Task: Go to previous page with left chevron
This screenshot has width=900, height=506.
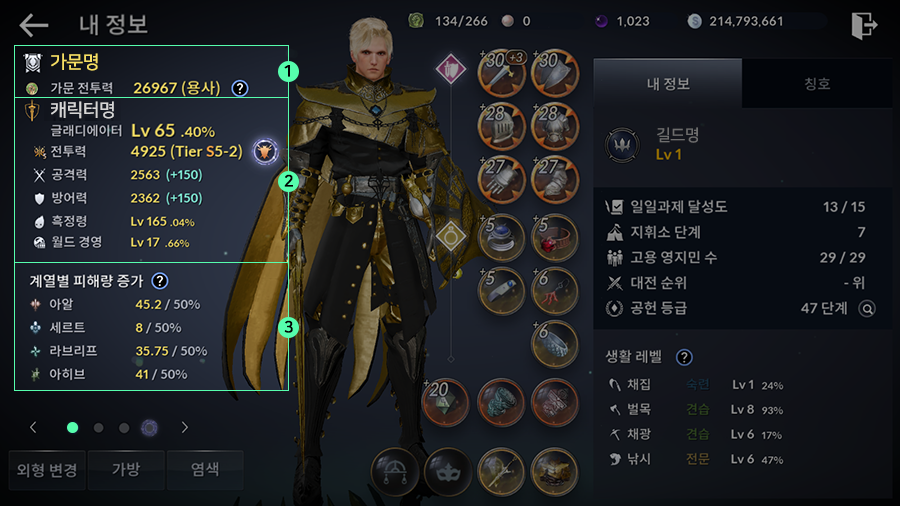Action: (33, 427)
